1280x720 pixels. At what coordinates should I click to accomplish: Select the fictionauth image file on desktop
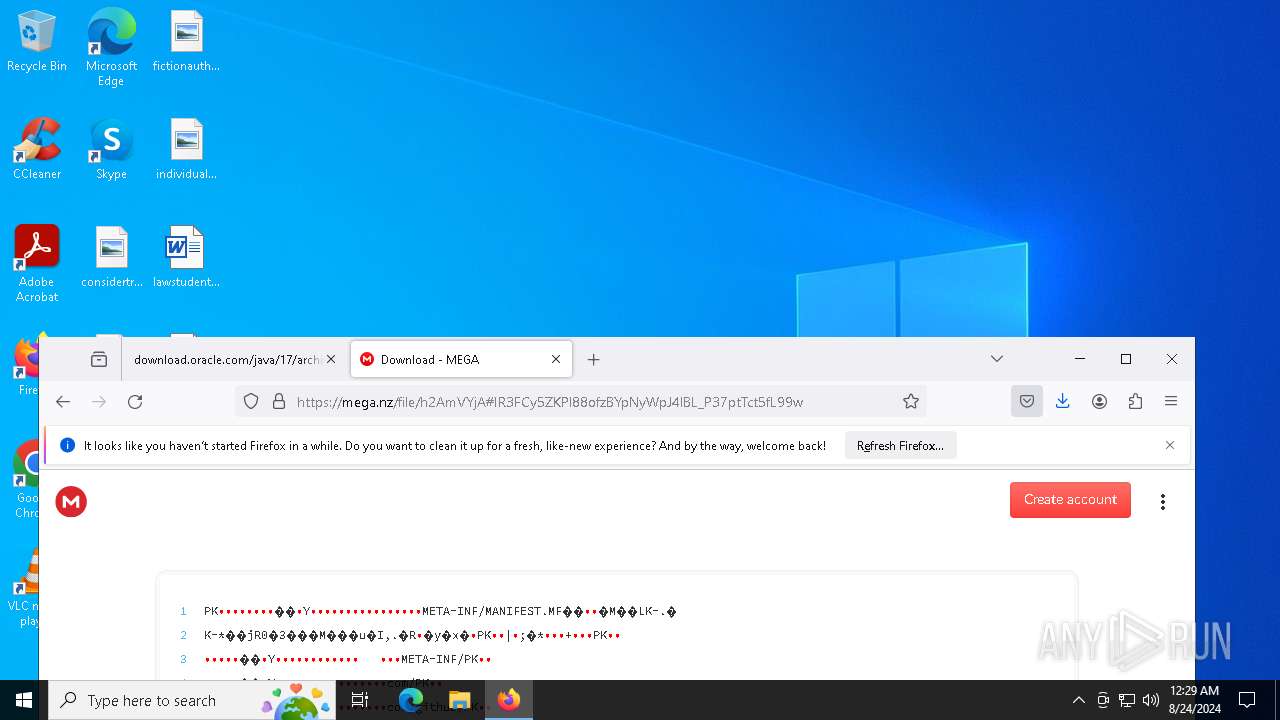pyautogui.click(x=186, y=41)
